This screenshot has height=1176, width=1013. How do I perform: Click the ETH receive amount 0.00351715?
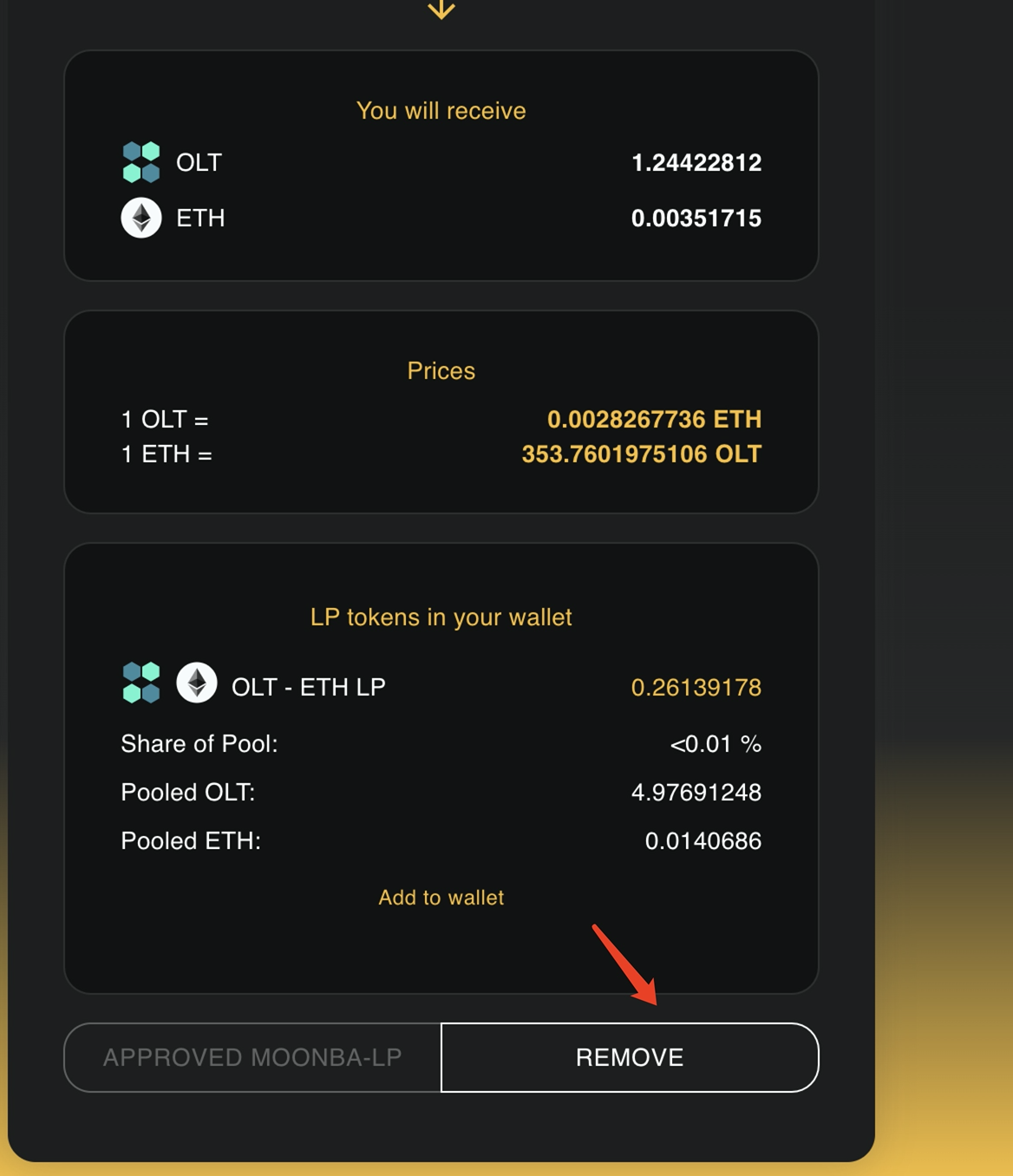click(x=696, y=219)
